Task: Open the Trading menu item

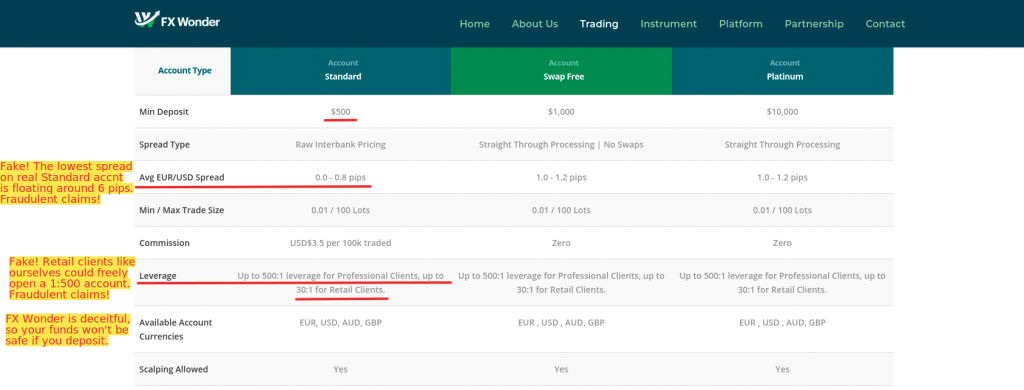Action: 599,24
